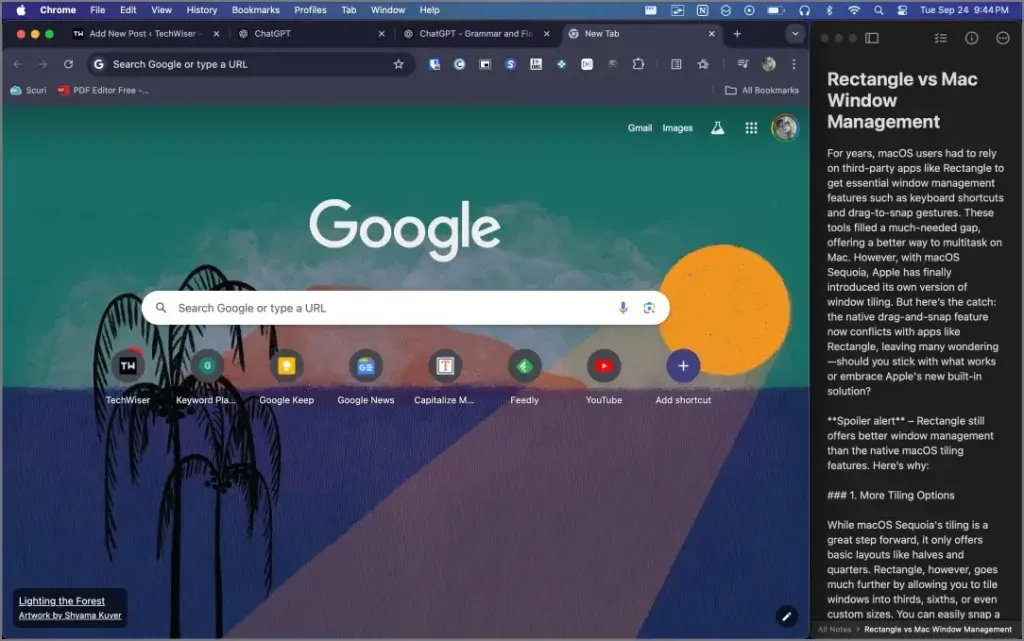Image resolution: width=1024 pixels, height=641 pixels.
Task: Show note info in notes window
Action: [972, 38]
